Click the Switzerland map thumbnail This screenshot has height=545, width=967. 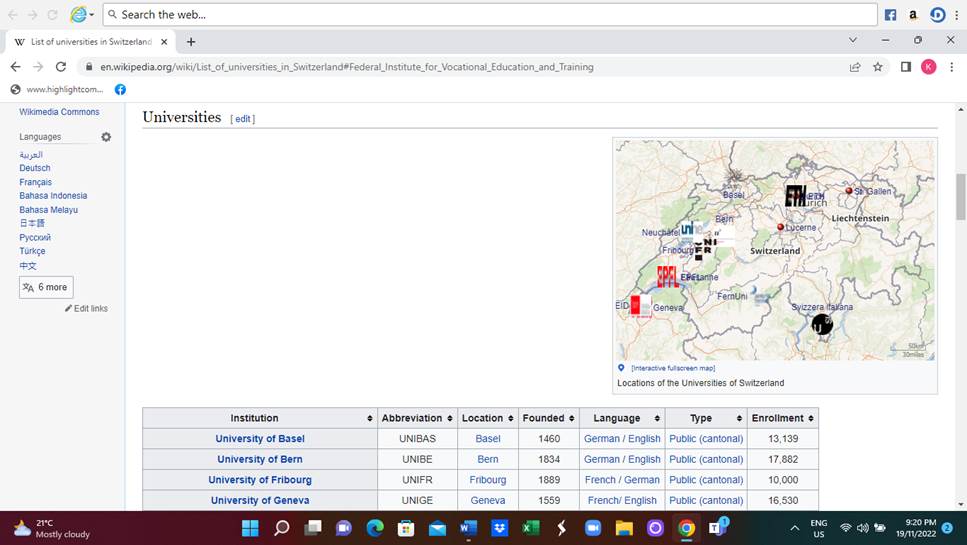click(775, 250)
